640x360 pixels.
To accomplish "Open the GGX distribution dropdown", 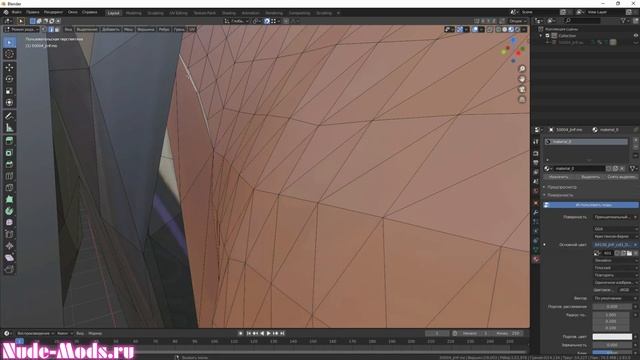I will click(615, 229).
